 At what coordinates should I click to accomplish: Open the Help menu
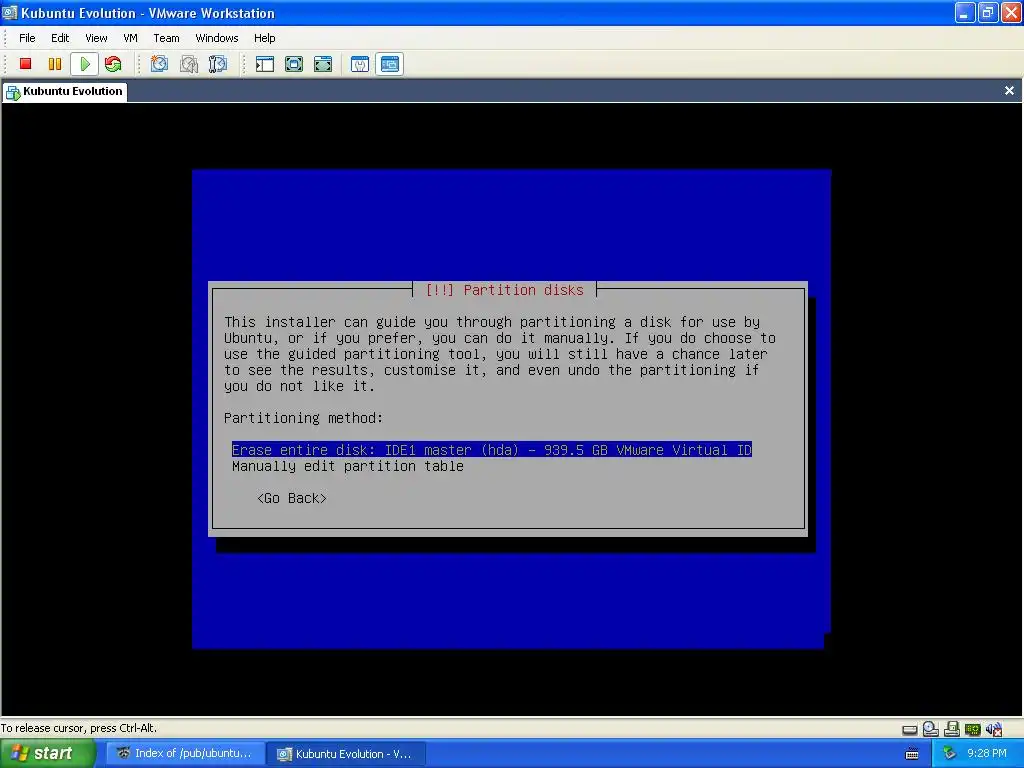pos(264,38)
